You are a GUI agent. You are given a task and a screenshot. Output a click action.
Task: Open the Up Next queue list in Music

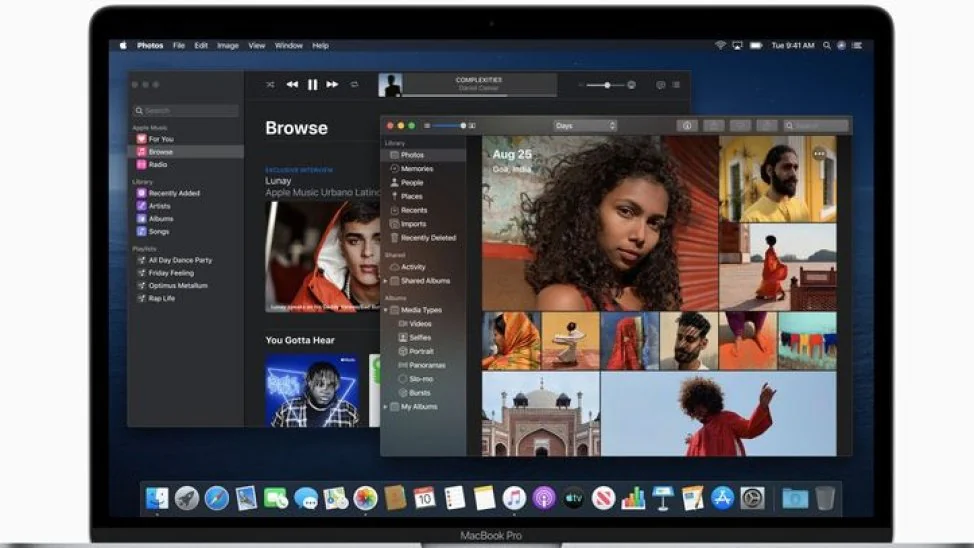(676, 85)
